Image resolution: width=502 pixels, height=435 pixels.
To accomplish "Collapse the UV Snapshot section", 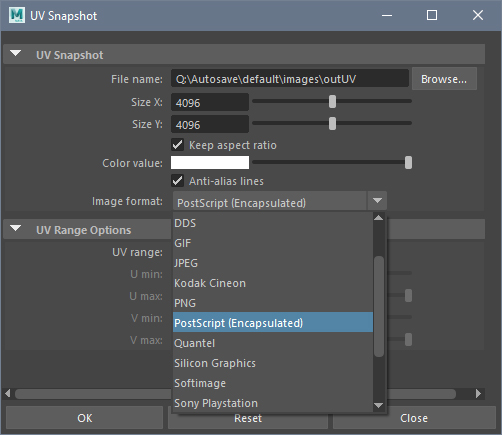I will [x=16, y=53].
